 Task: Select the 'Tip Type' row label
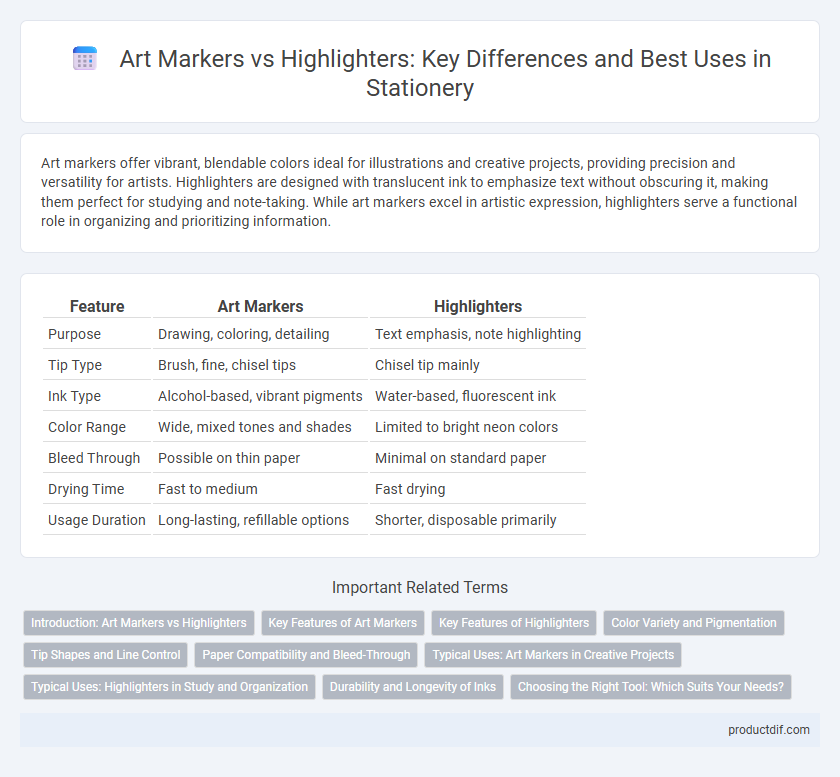[75, 365]
